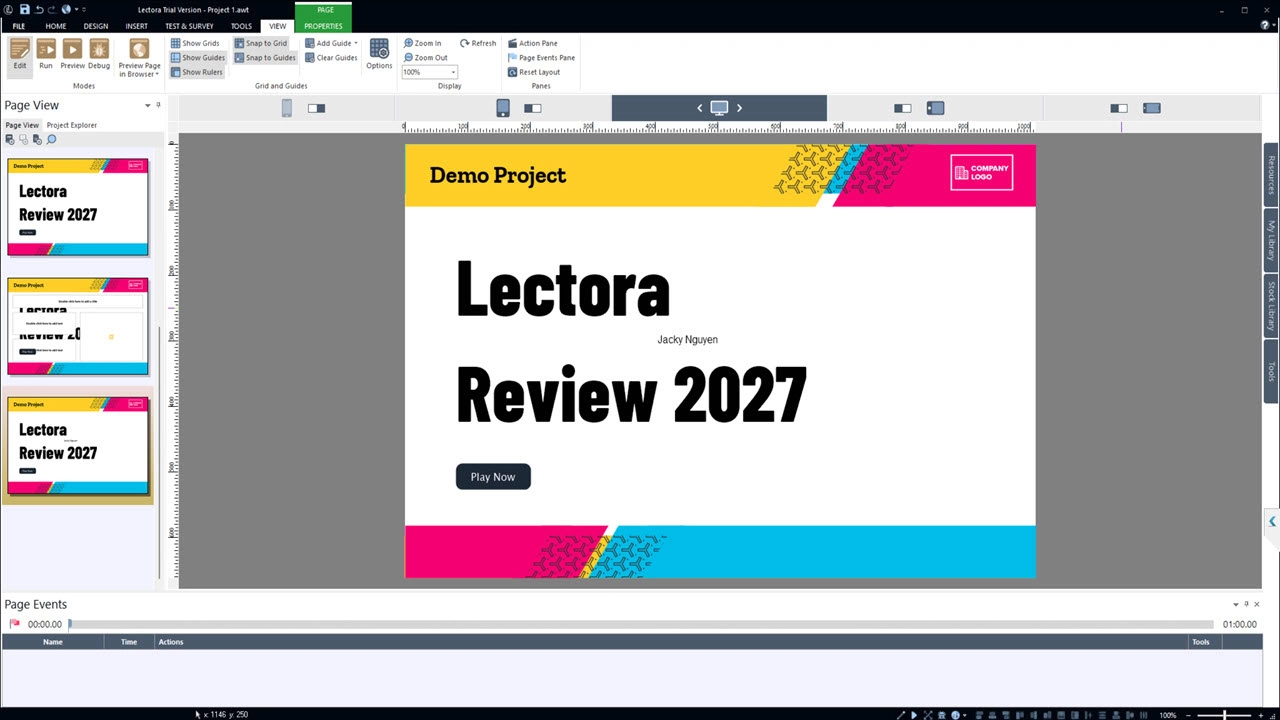Viewport: 1280px width, 720px height.
Task: Select the phone portrait device view
Action: [x=287, y=108]
